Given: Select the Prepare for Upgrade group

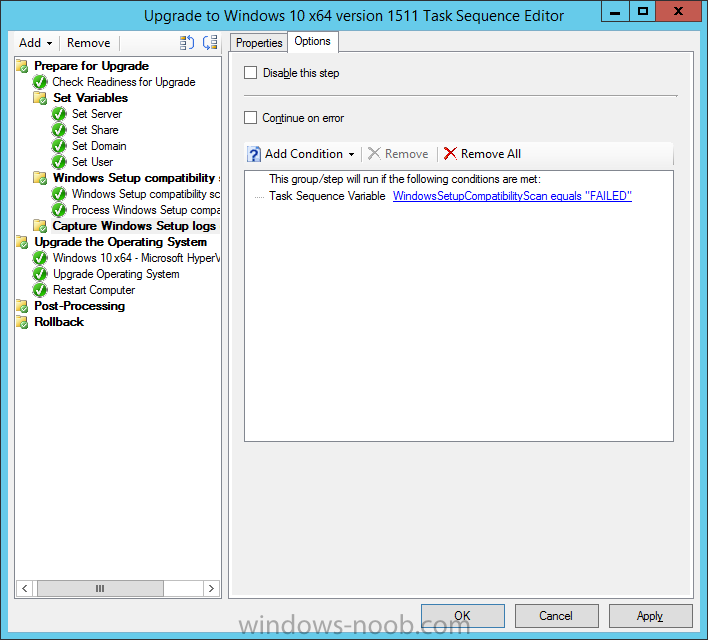Looking at the screenshot, I should [x=91, y=66].
